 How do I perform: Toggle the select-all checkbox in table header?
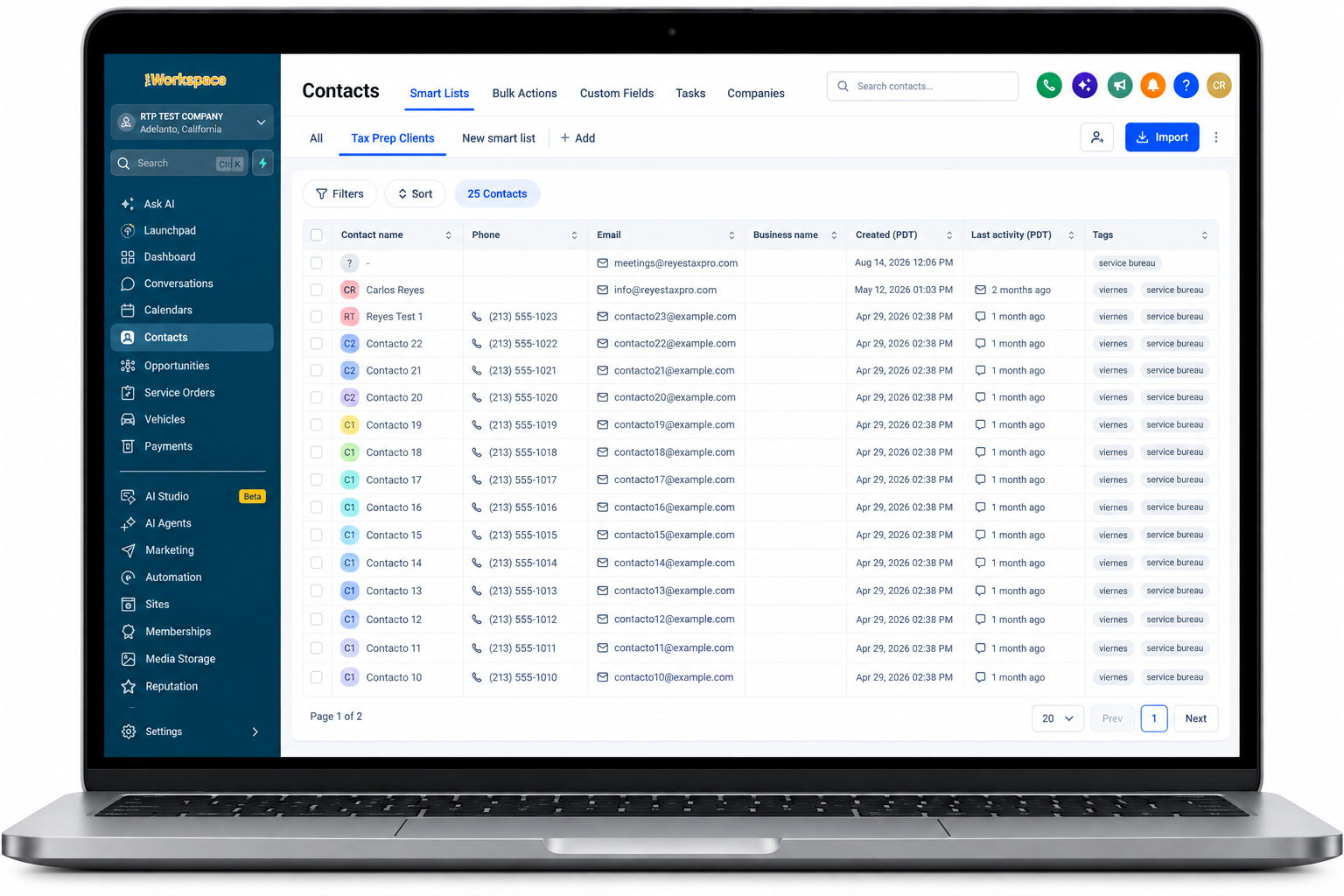pyautogui.click(x=317, y=234)
